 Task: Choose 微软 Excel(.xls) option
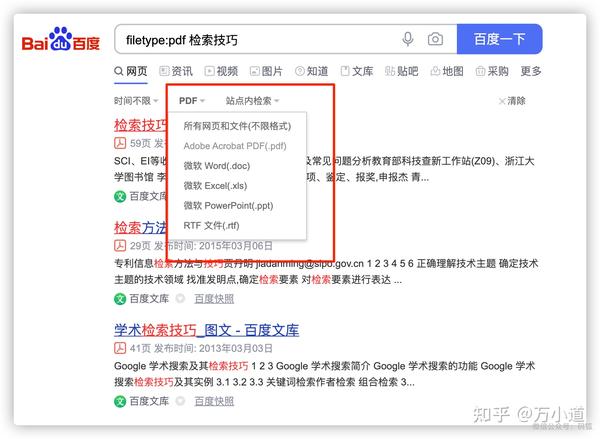pos(215,186)
